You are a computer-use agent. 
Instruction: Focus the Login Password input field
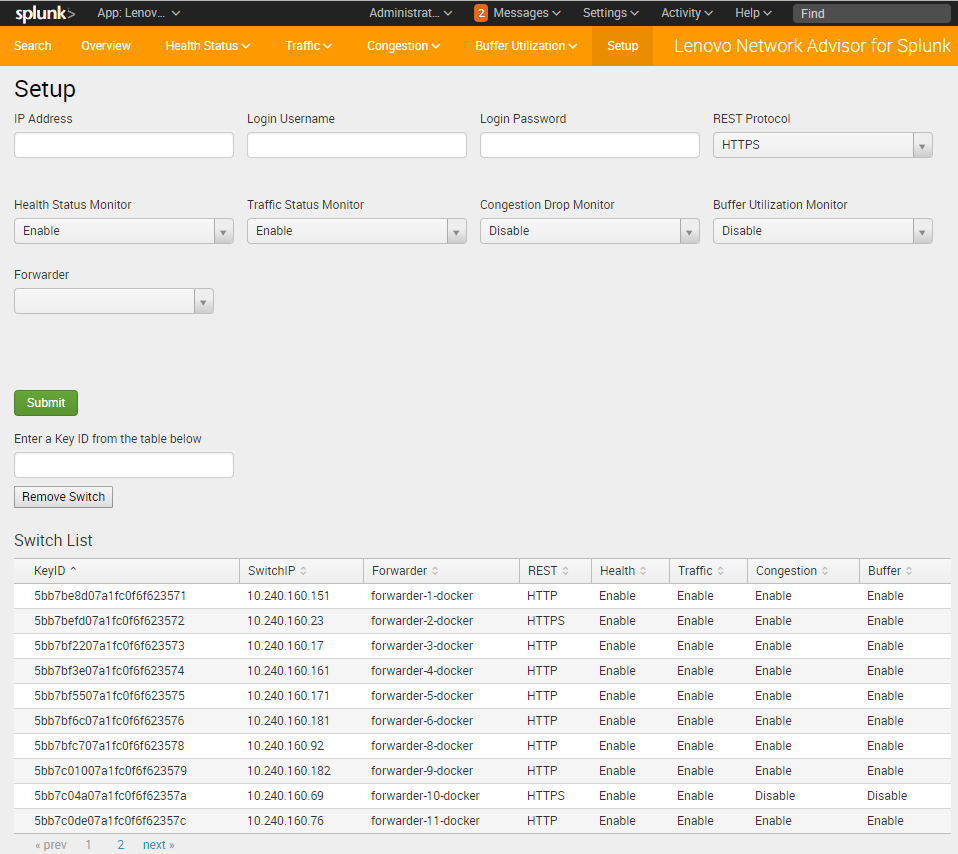point(590,145)
